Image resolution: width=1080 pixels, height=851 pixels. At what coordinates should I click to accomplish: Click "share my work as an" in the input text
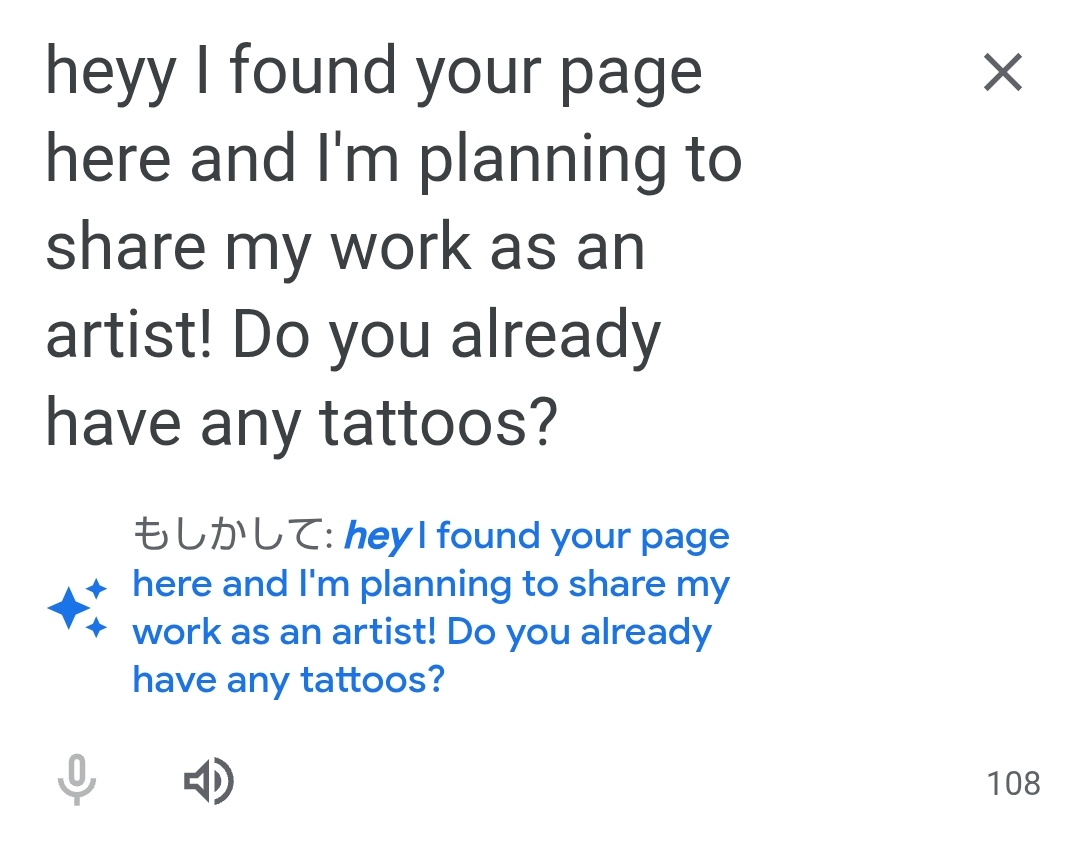coord(345,250)
